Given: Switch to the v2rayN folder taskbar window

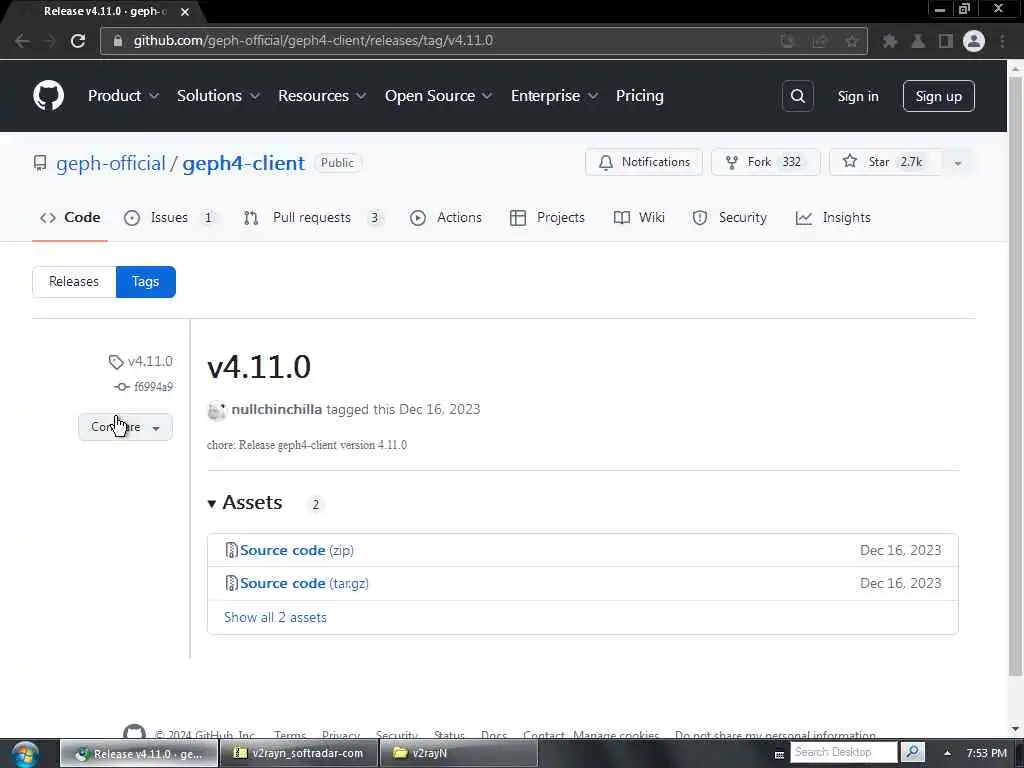Looking at the screenshot, I should coord(458,753).
